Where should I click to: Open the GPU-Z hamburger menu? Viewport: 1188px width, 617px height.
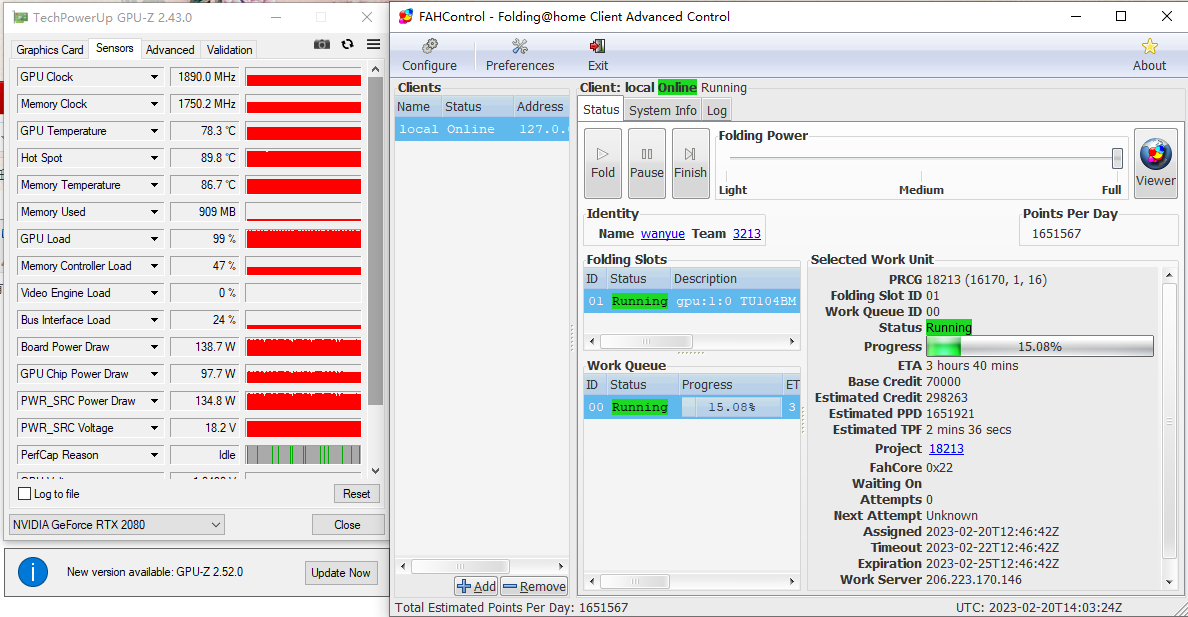point(374,45)
